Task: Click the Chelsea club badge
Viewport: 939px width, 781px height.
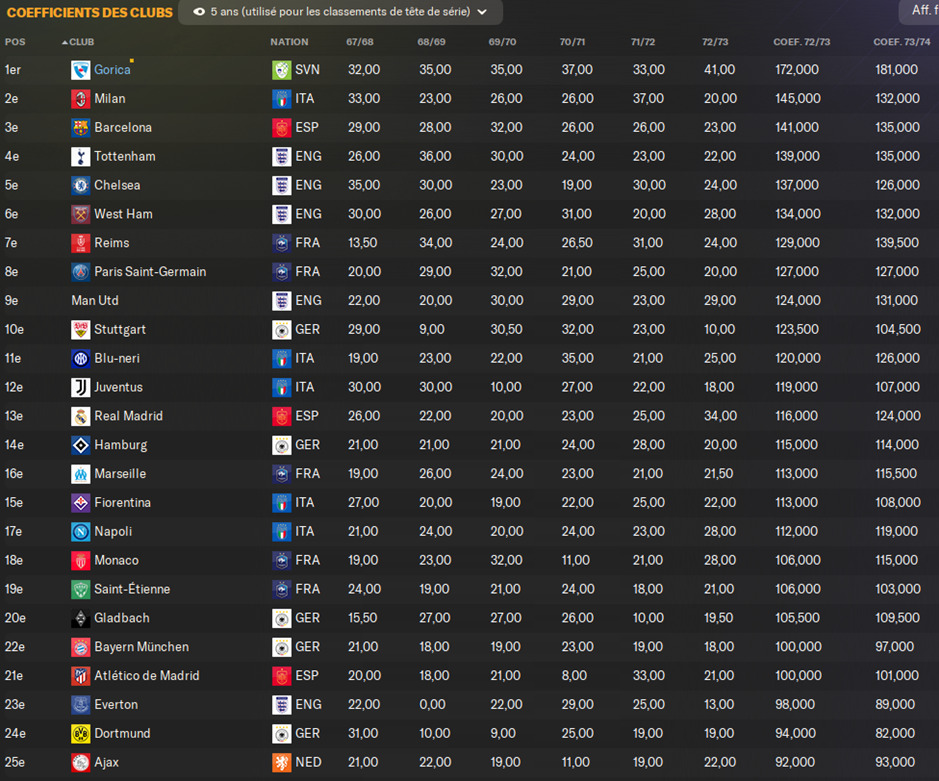Action: tap(80, 185)
